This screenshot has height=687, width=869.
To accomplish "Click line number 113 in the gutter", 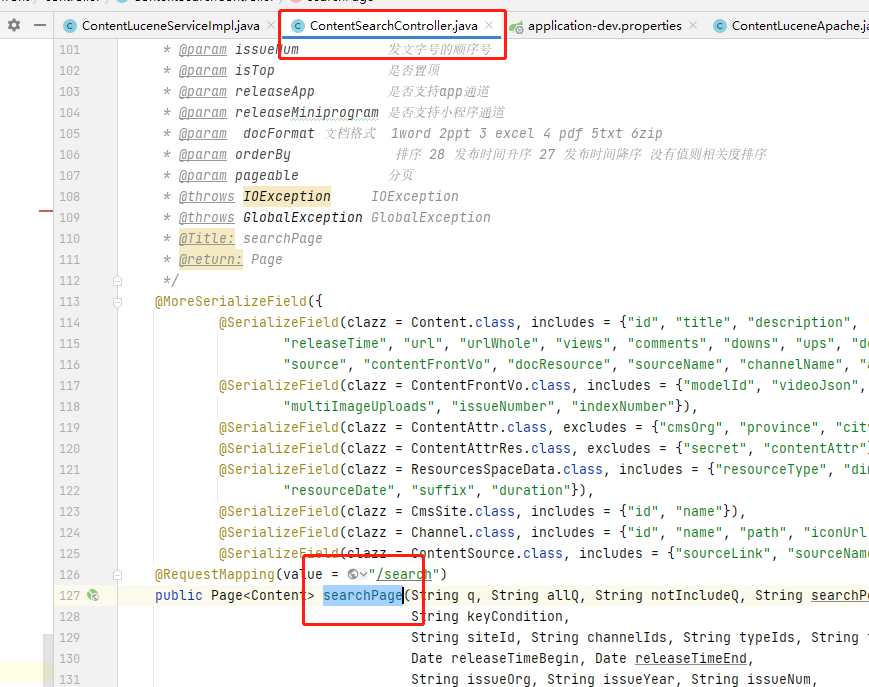I will point(69,302).
